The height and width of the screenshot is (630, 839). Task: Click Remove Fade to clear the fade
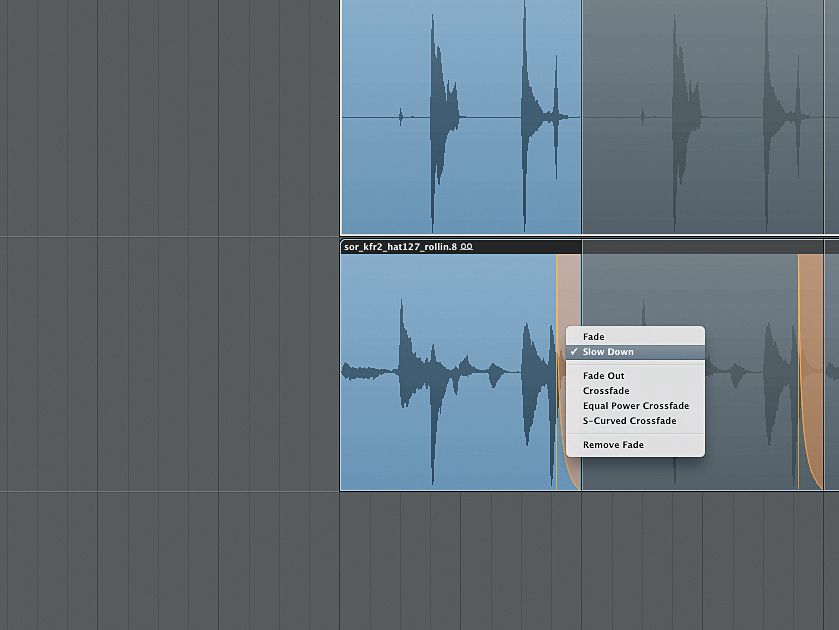tap(613, 444)
